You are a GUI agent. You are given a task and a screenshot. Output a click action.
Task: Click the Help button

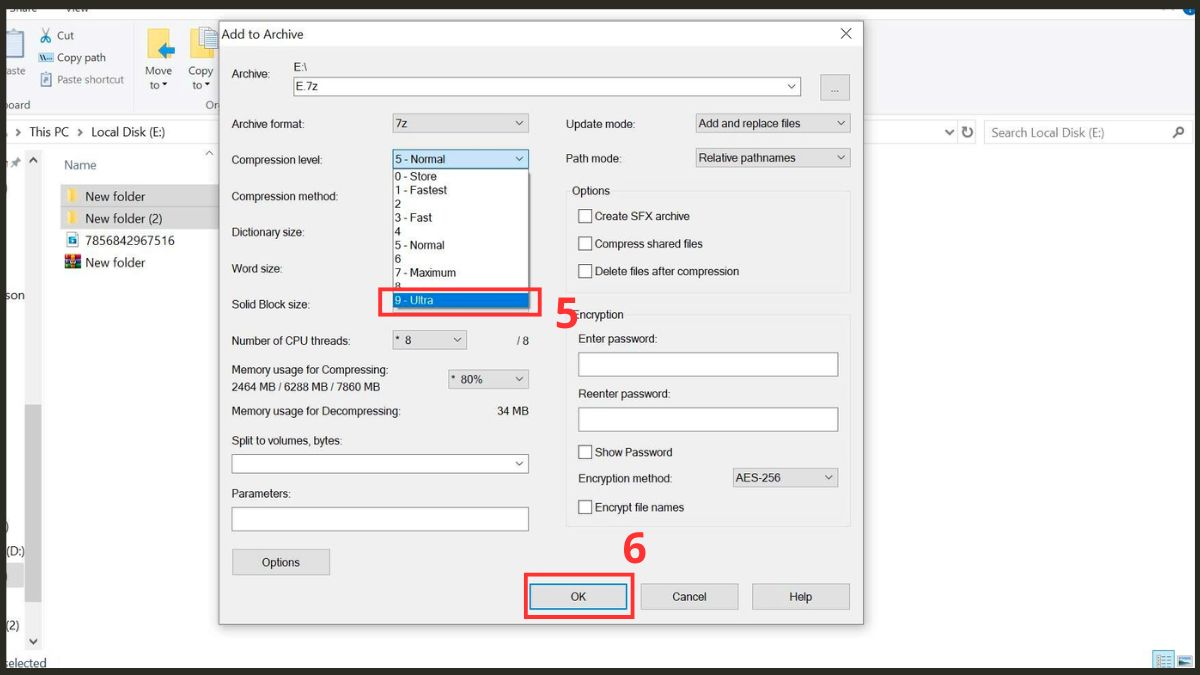(x=800, y=596)
